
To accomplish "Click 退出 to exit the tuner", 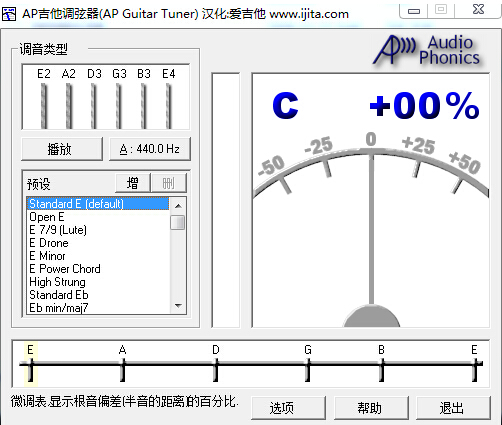I will (x=453, y=408).
